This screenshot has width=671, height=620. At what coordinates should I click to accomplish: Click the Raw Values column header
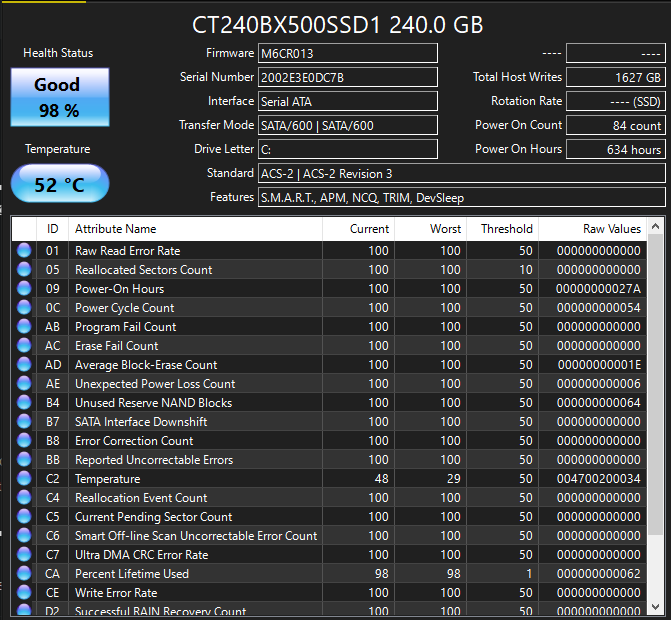[x=593, y=229]
